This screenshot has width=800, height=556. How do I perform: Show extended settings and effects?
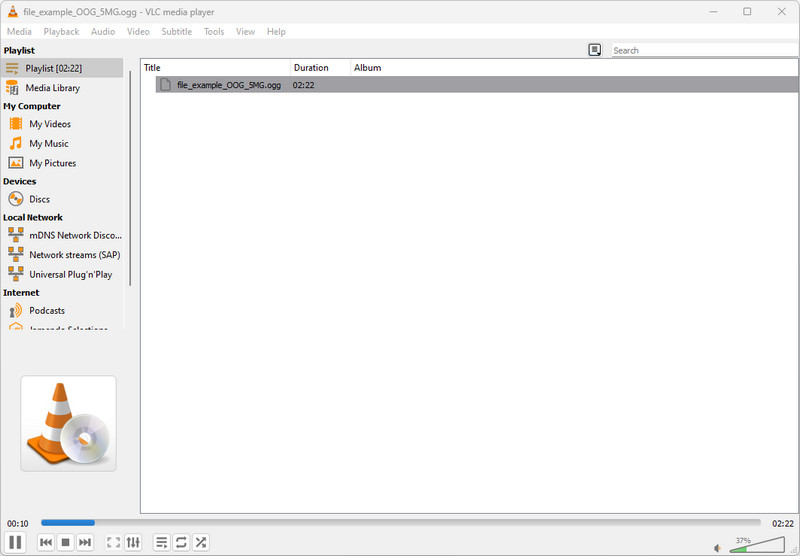133,542
